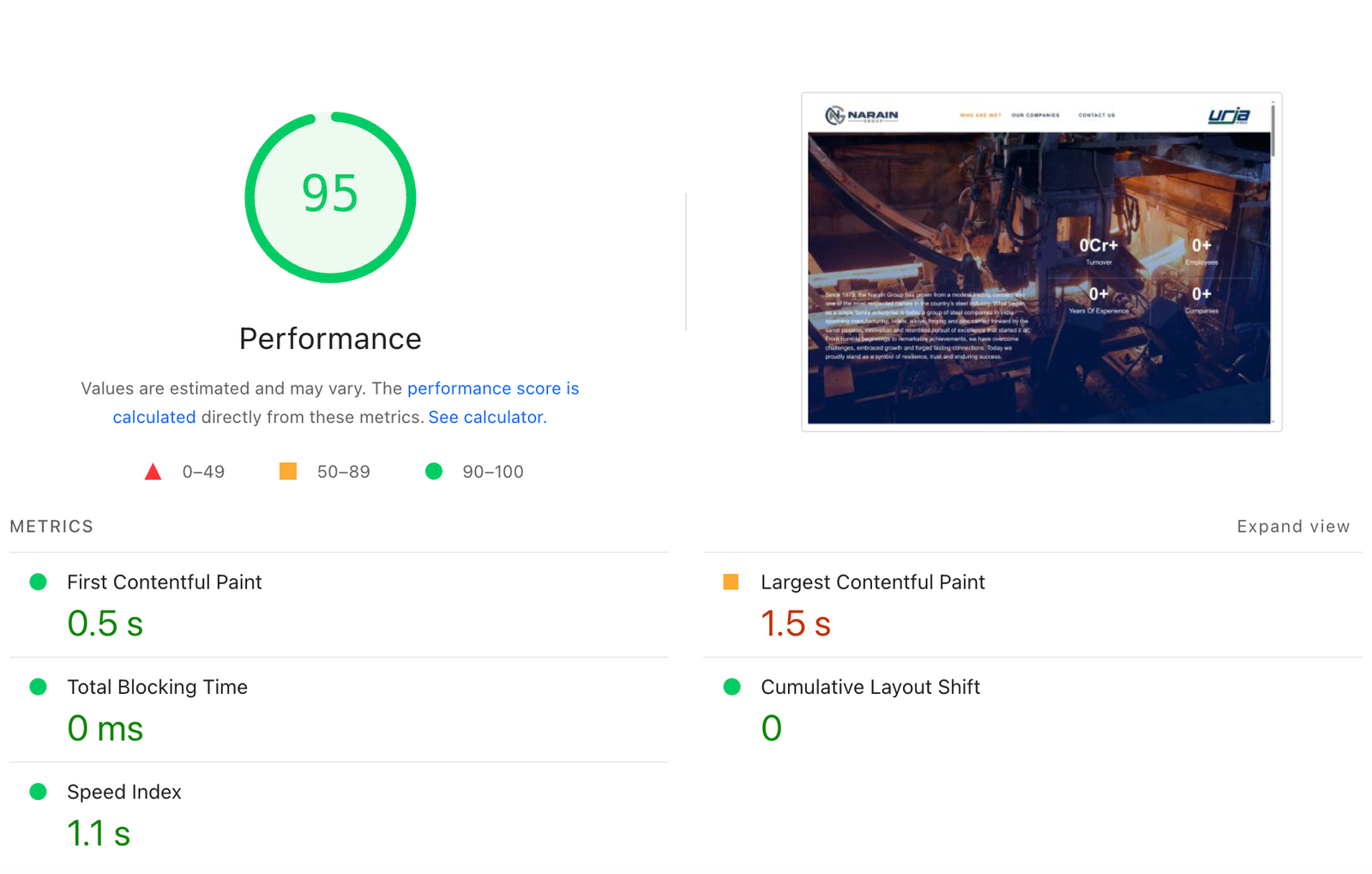Viewport: 1372px width, 874px height.
Task: Click the Expand view button
Action: click(1293, 527)
